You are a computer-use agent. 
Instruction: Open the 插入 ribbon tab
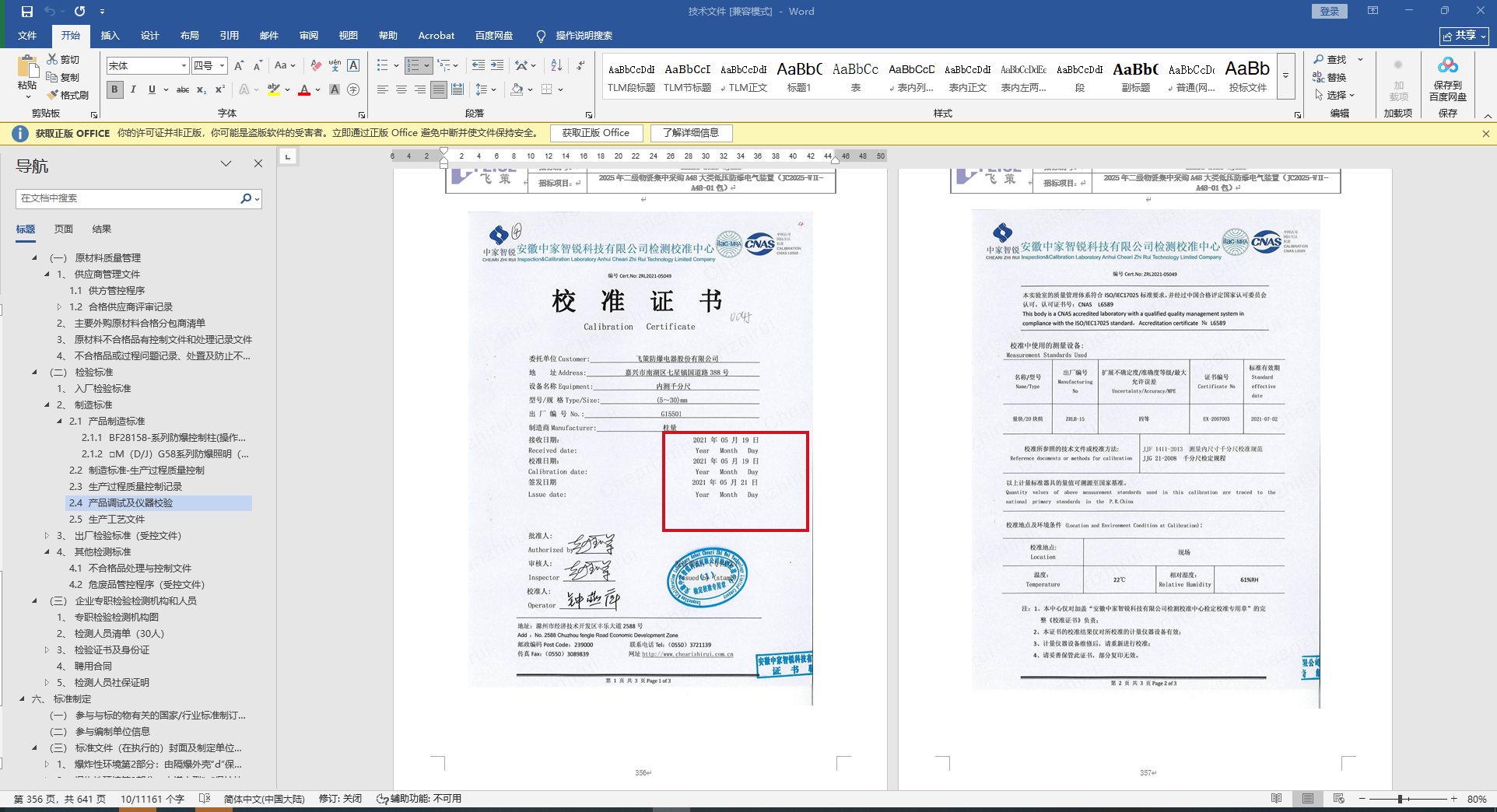click(110, 36)
